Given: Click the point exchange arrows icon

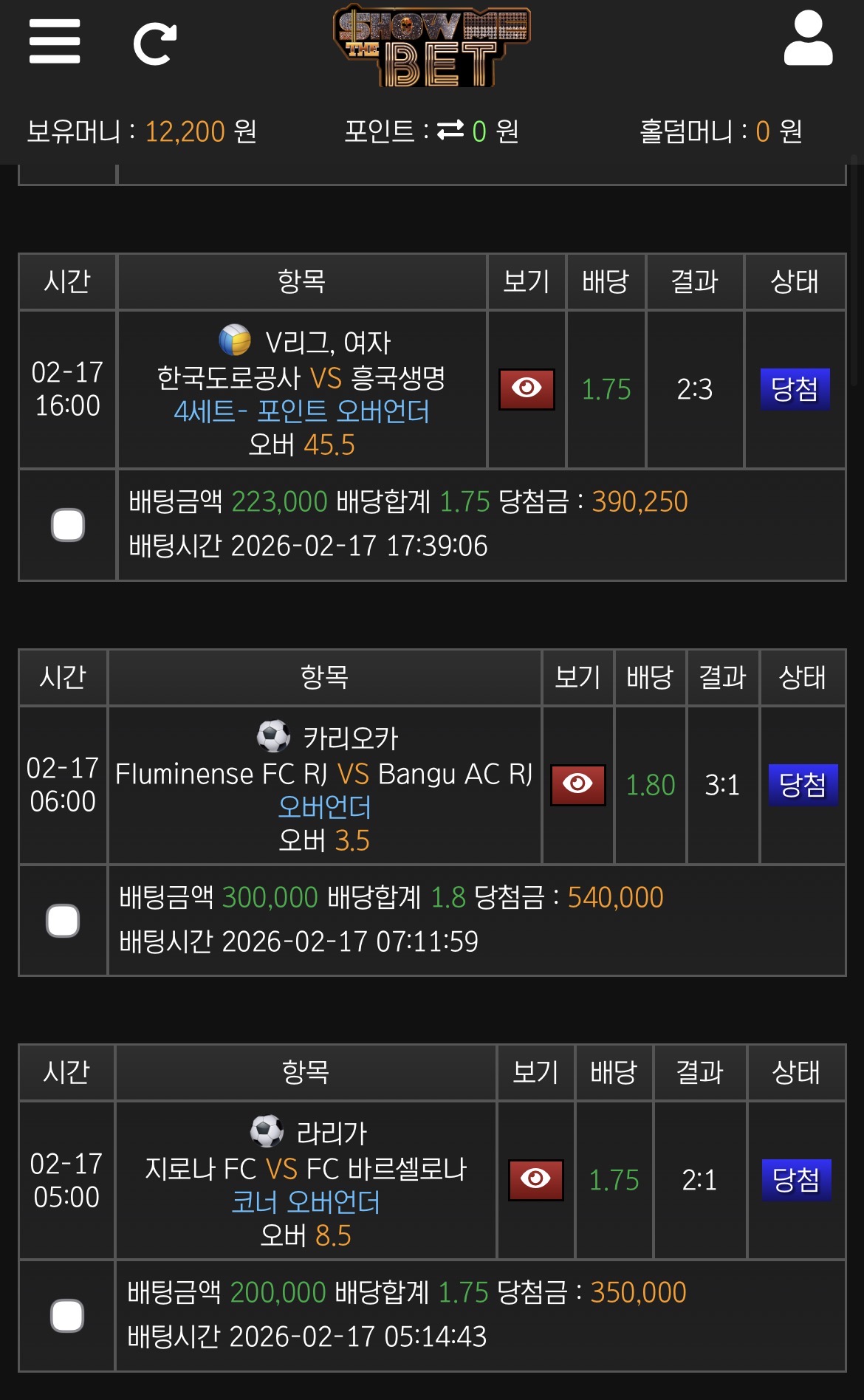Looking at the screenshot, I should pos(450,131).
